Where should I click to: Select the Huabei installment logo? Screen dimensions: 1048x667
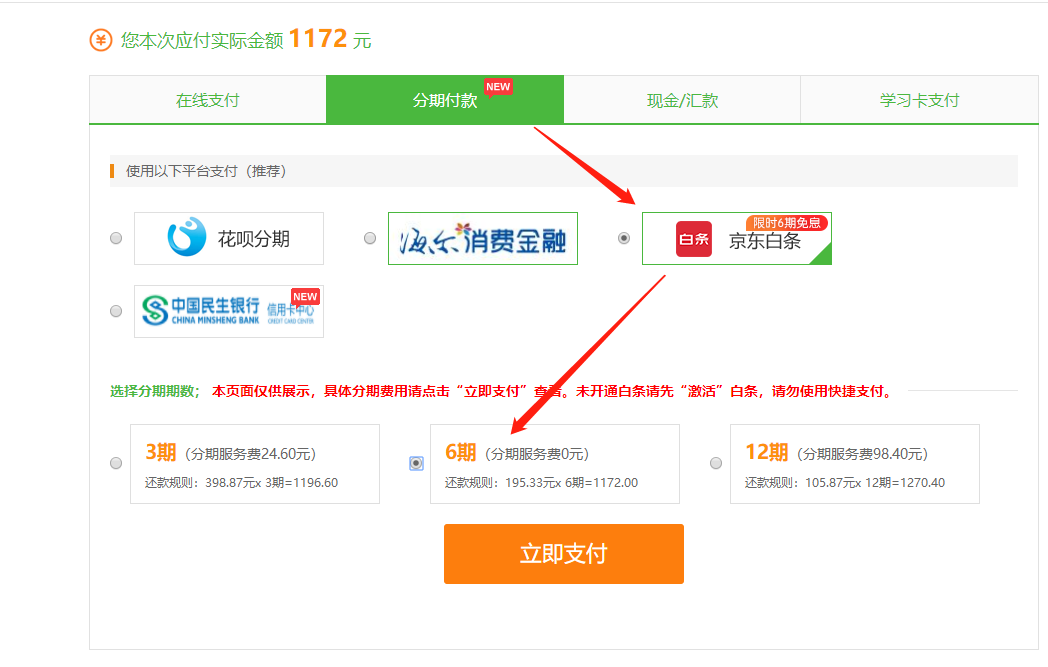(186, 238)
